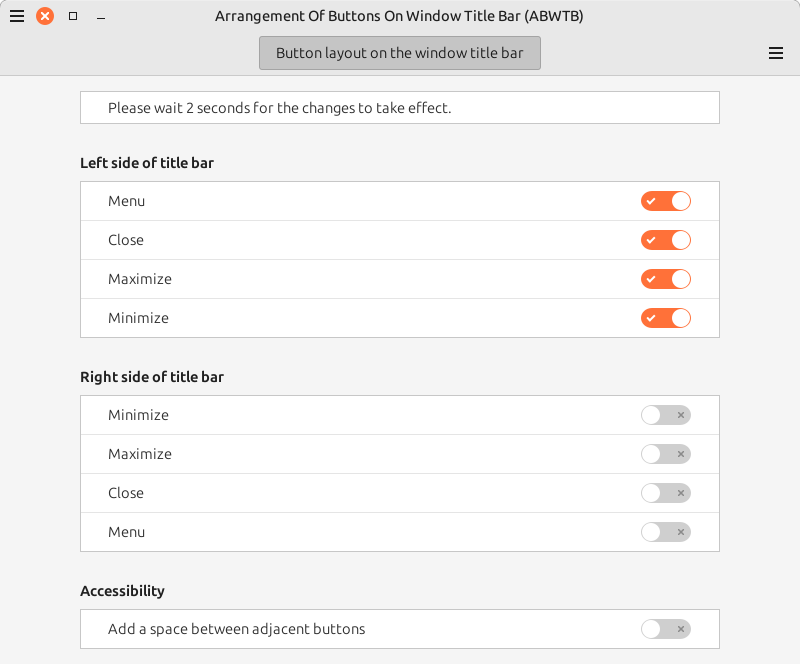The width and height of the screenshot is (800, 664).
Task: Enable right side Minimize toggle
Action: [x=666, y=415]
